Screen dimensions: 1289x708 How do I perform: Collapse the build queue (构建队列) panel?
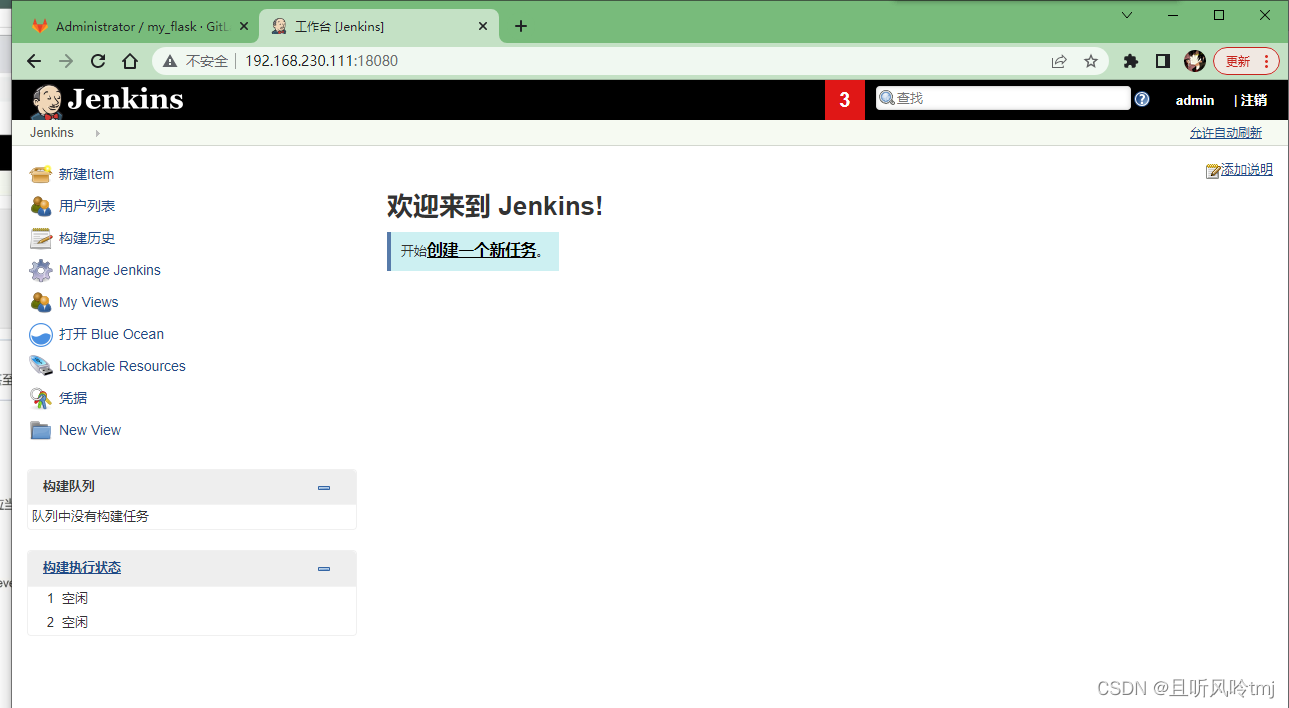tap(324, 488)
